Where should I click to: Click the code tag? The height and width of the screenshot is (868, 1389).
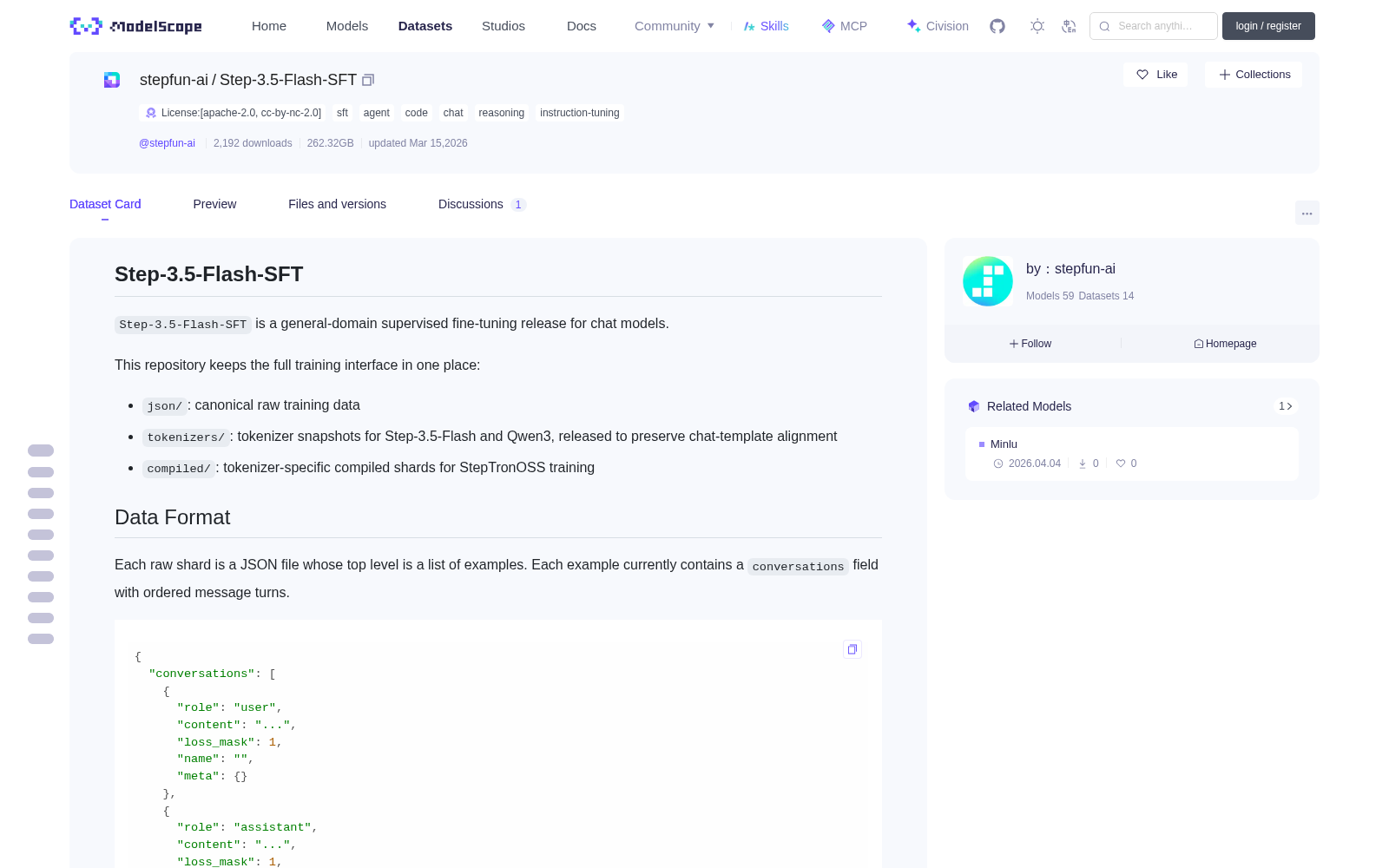tap(417, 113)
